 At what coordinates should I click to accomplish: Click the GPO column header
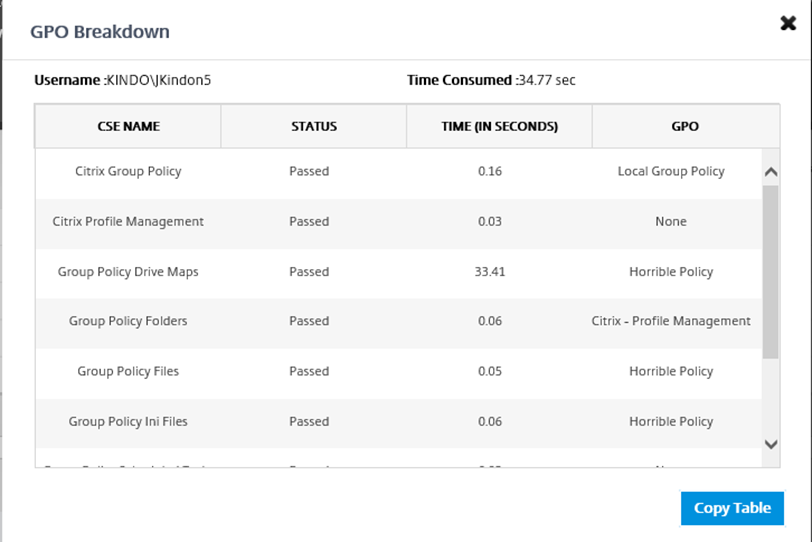point(685,126)
